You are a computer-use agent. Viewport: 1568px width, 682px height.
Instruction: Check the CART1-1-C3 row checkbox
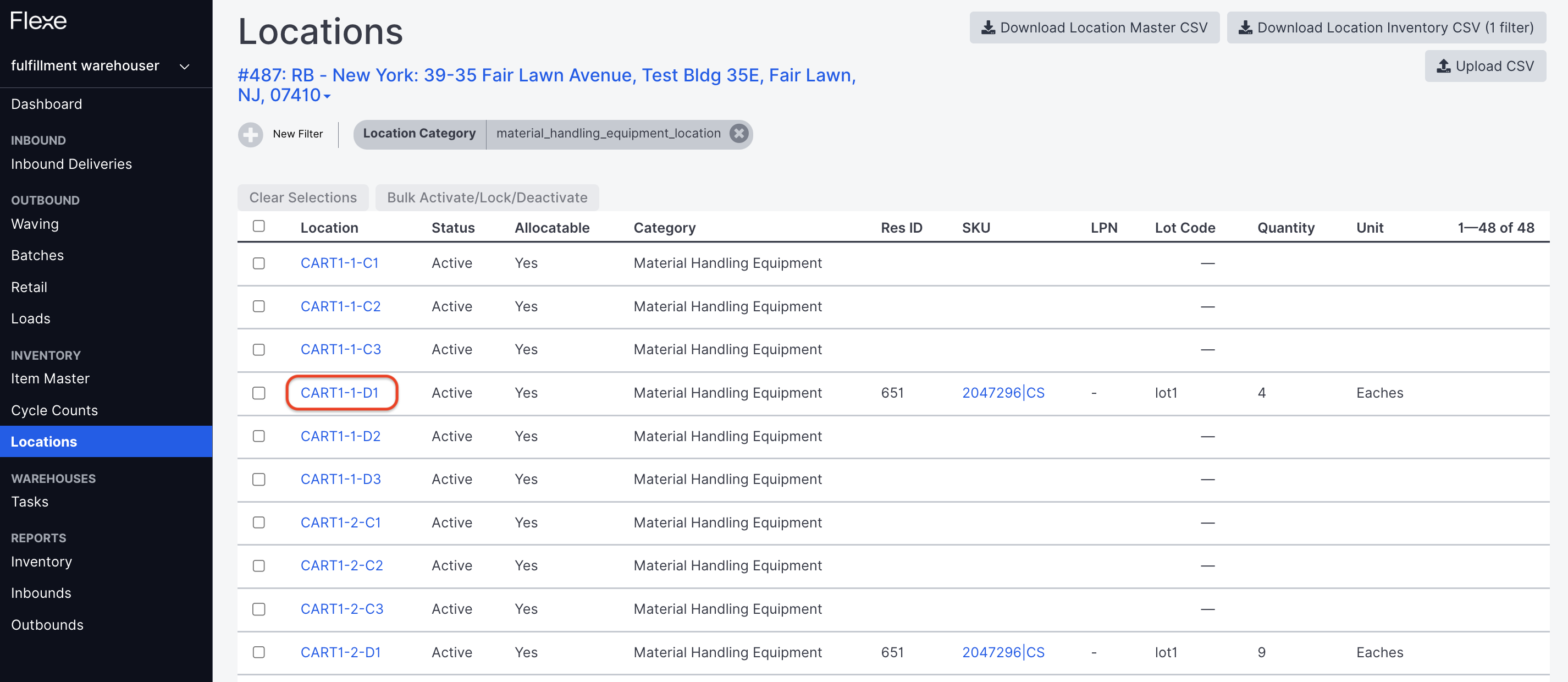point(259,350)
